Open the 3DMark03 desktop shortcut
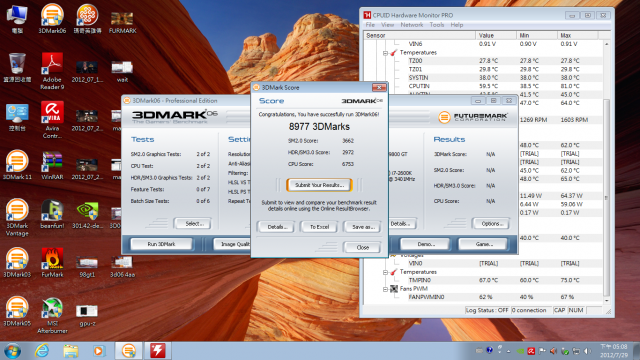Viewport: 640px width, 360px height. tap(17, 263)
